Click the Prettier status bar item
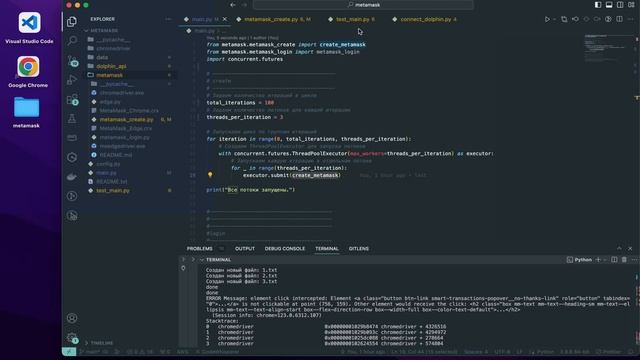This screenshot has height=360, width=640. coord(609,351)
